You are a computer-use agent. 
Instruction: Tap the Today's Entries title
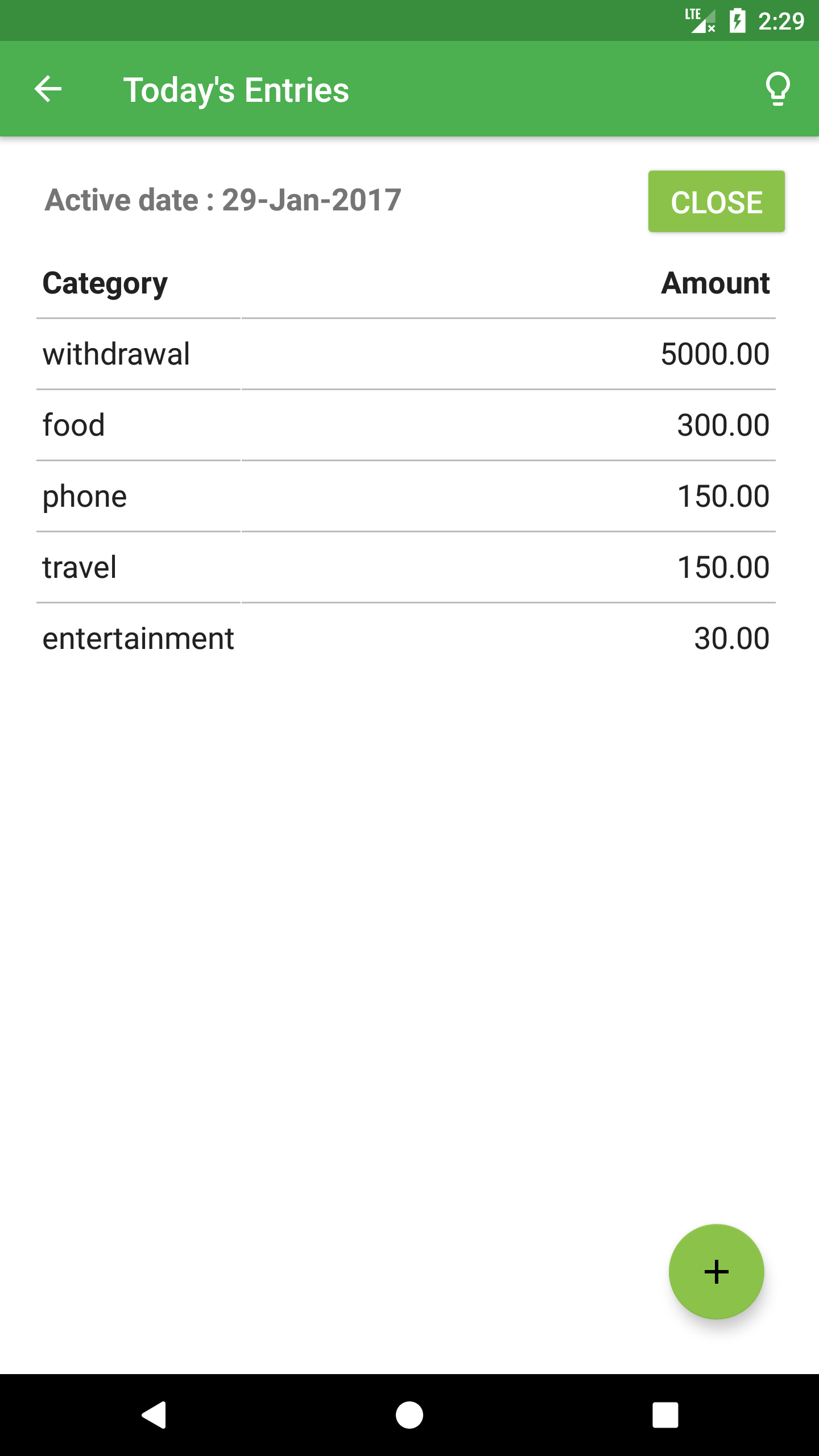236,90
